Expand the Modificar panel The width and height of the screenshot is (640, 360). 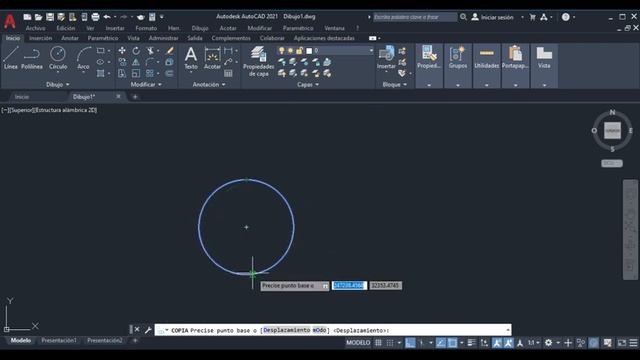(x=146, y=84)
